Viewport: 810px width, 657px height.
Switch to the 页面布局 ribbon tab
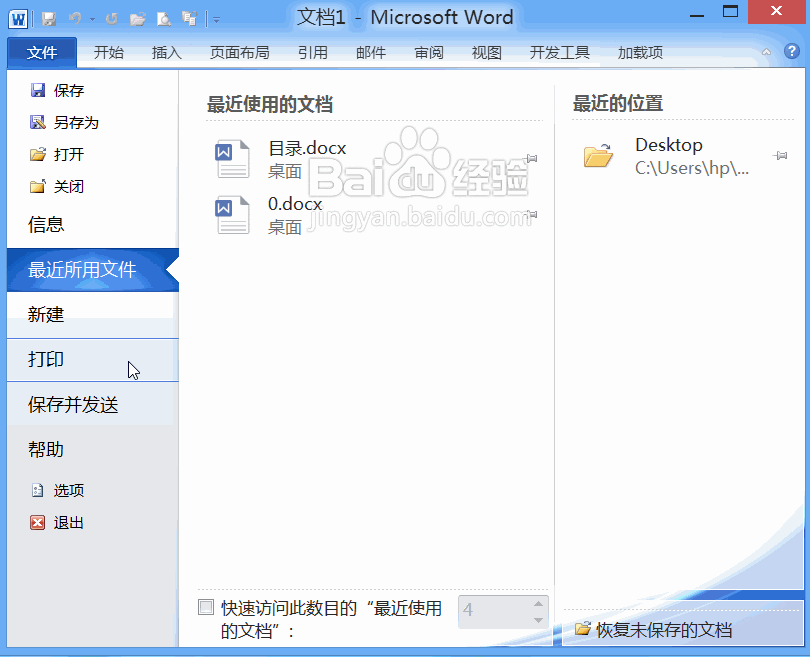pos(240,53)
